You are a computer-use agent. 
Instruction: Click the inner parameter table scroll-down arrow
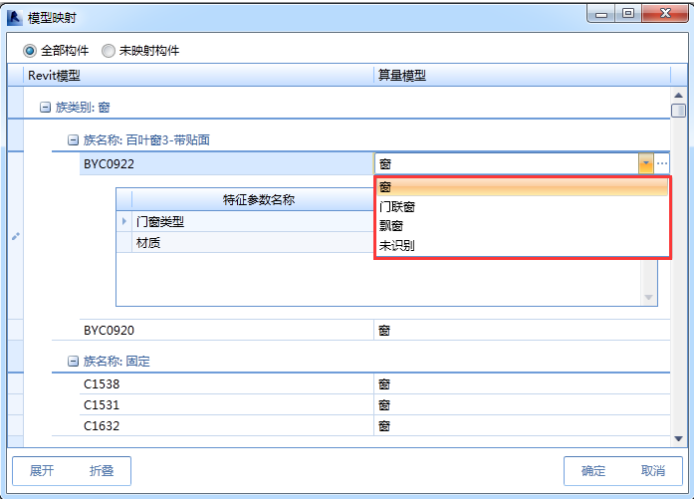tap(648, 298)
